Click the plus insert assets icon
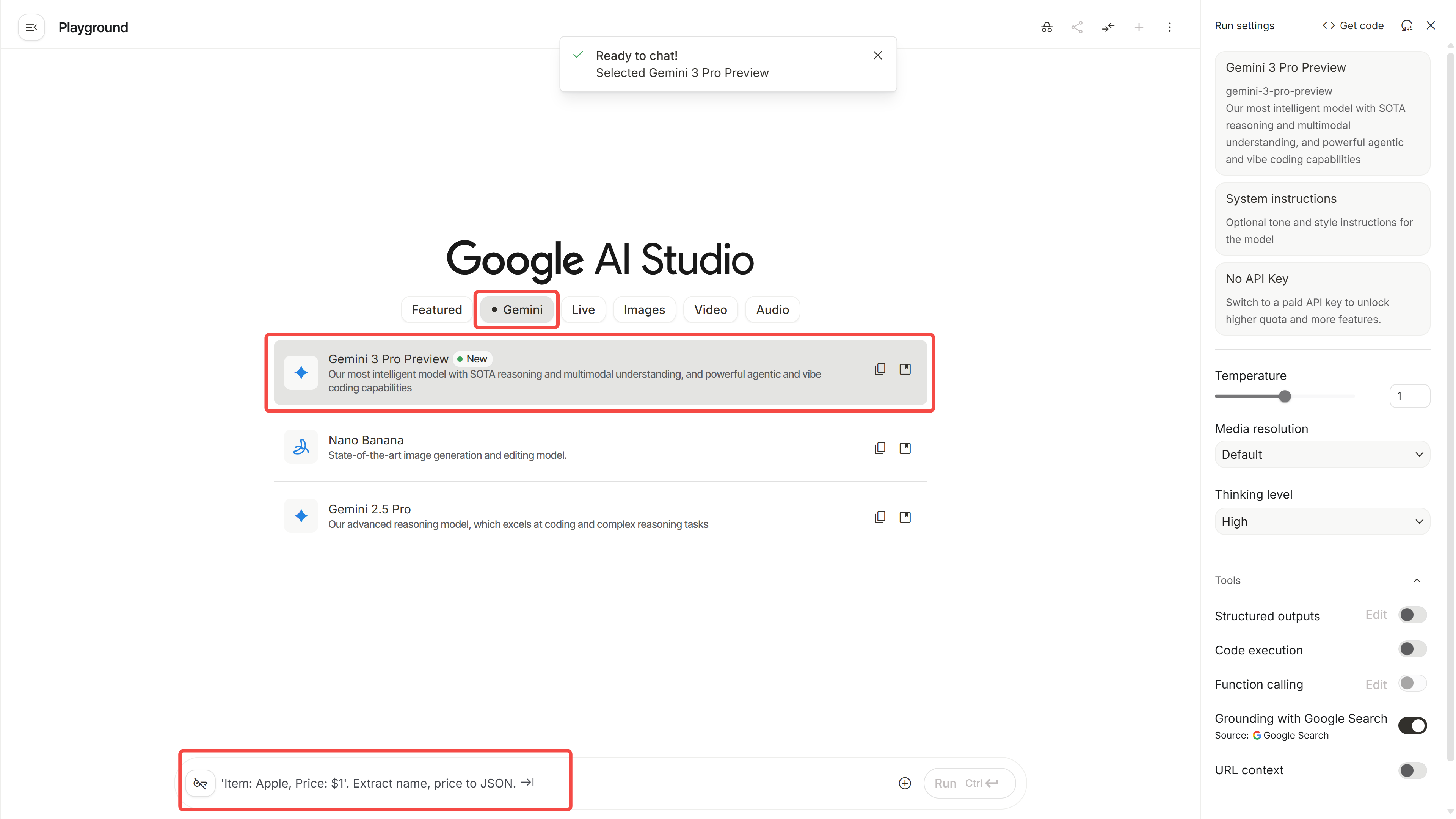Viewport: 1456px width, 819px height. (904, 783)
